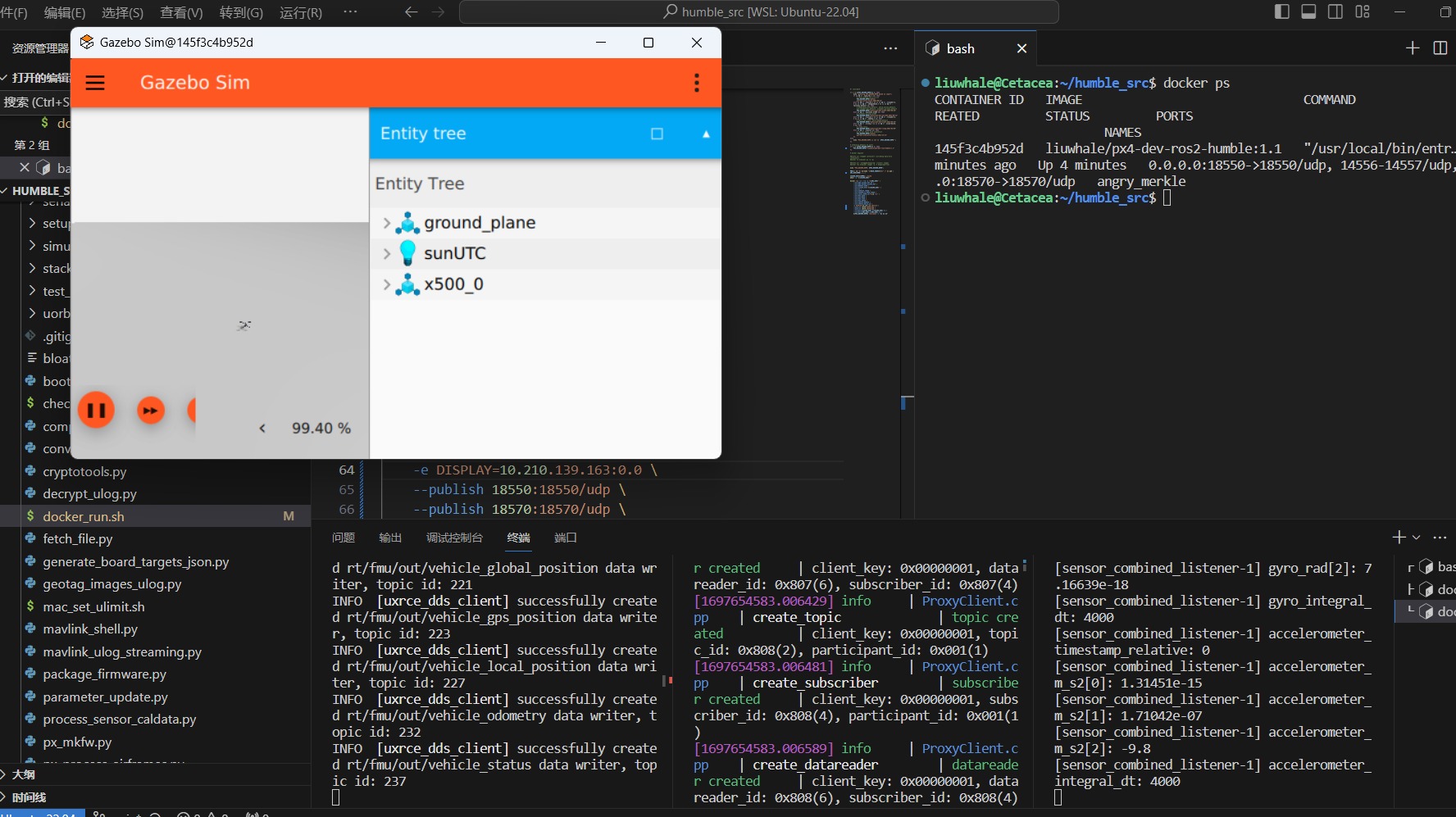Screen dimensions: 1456x817
Task: Select x500_0 in the Entity Tree
Action: point(453,284)
